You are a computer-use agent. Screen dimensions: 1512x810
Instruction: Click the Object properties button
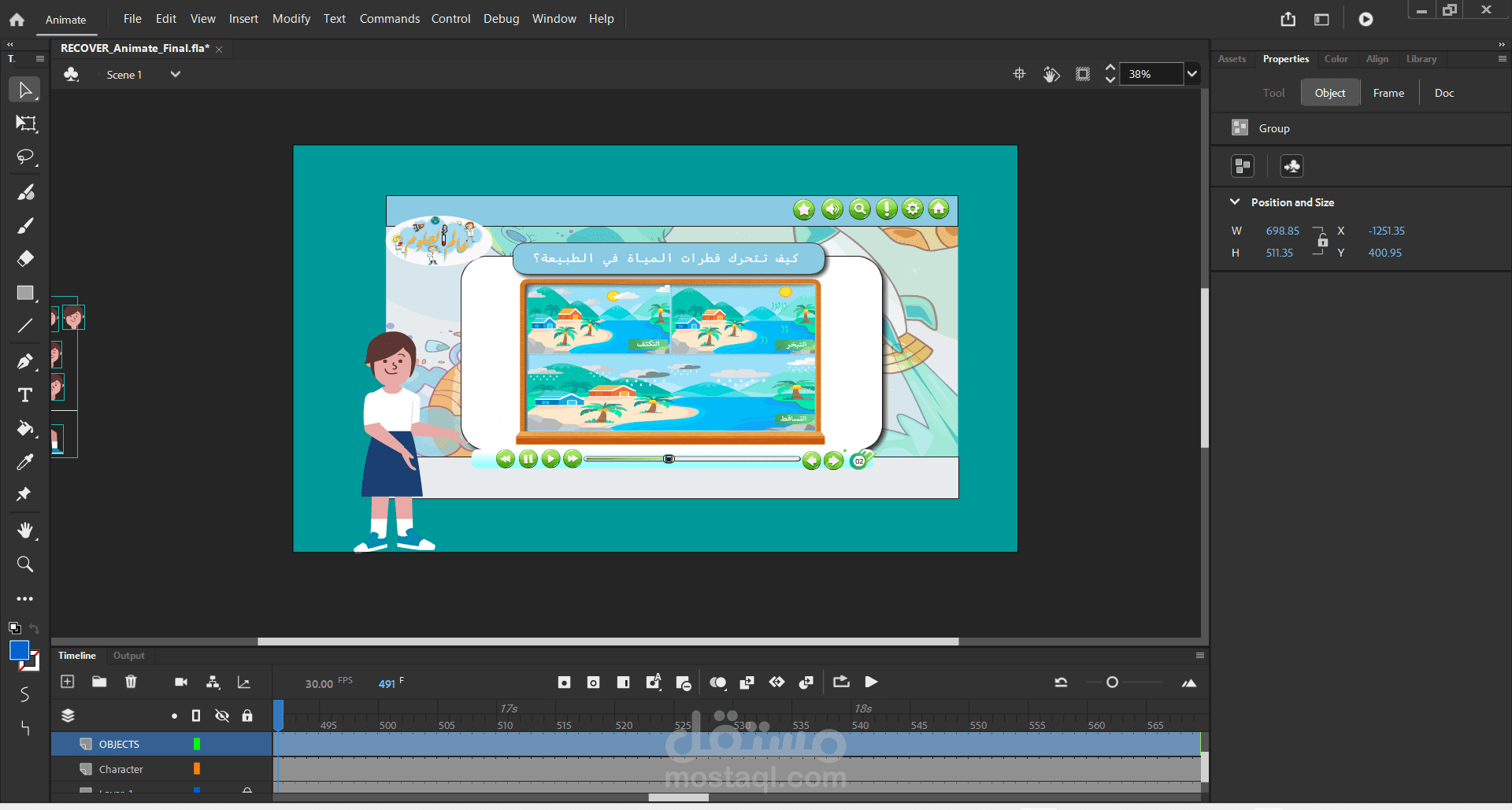coord(1330,93)
